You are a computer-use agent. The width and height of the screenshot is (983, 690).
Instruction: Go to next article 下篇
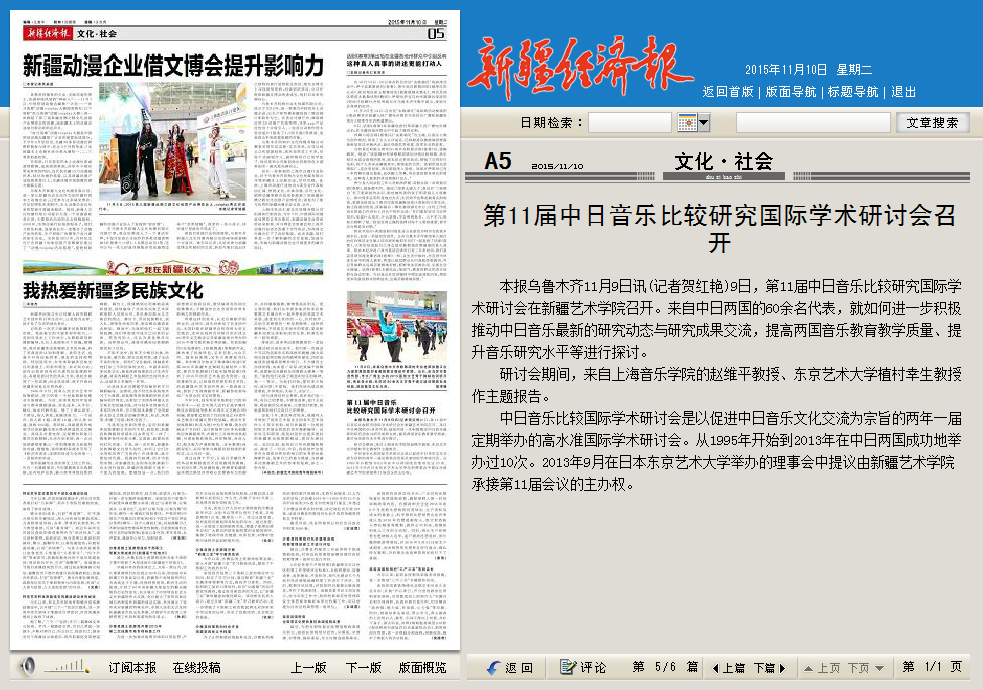pos(767,667)
